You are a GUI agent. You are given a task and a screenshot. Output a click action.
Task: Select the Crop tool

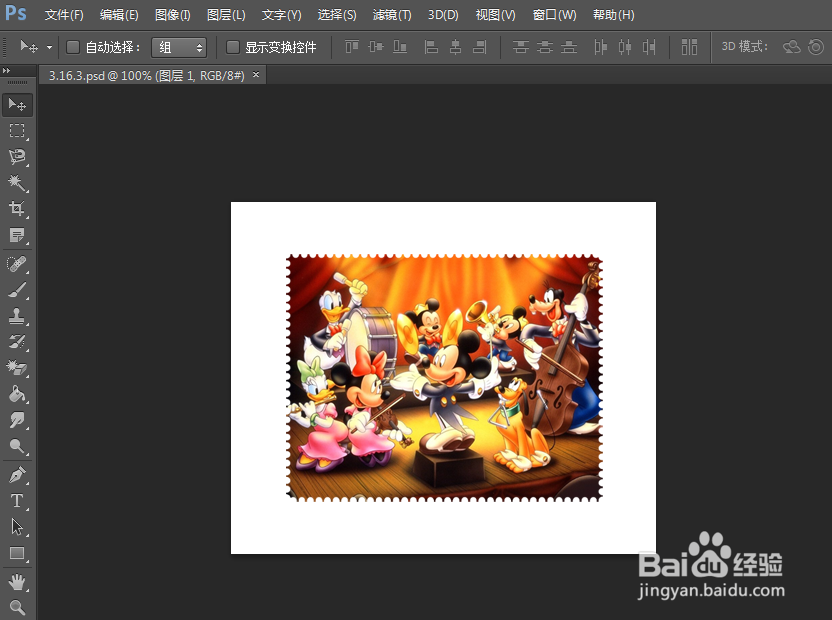(x=18, y=209)
